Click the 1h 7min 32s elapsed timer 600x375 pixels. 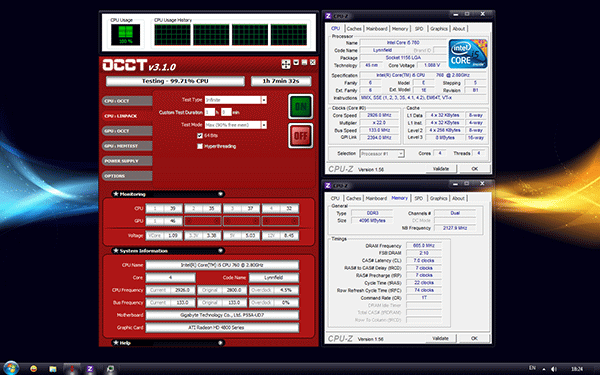281,81
